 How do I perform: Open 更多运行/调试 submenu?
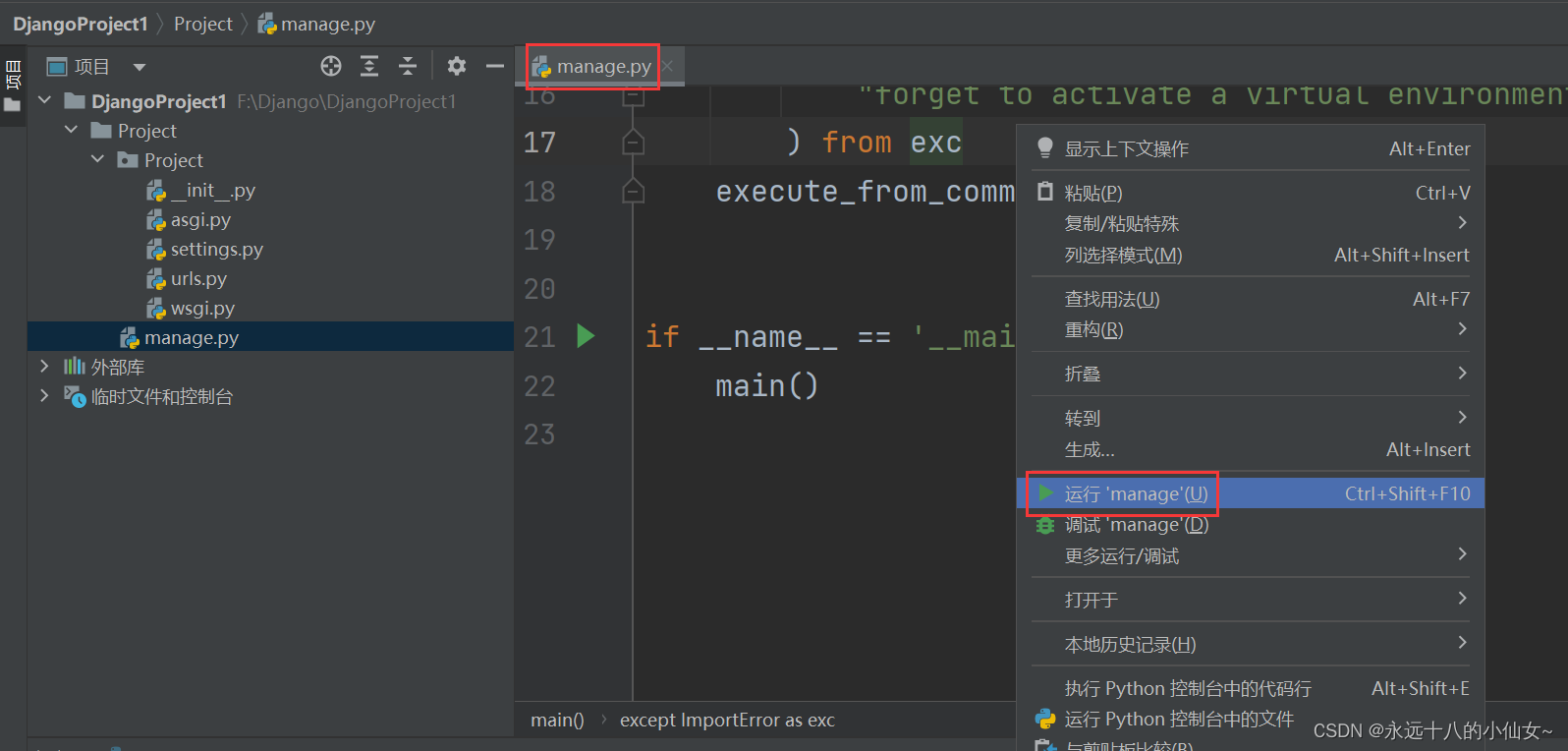(1251, 556)
